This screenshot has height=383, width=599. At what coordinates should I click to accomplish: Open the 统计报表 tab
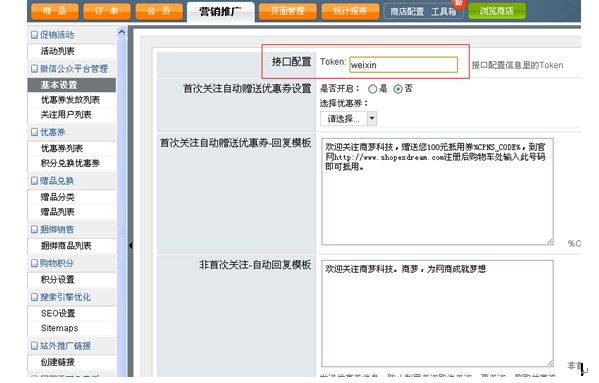pyautogui.click(x=350, y=11)
